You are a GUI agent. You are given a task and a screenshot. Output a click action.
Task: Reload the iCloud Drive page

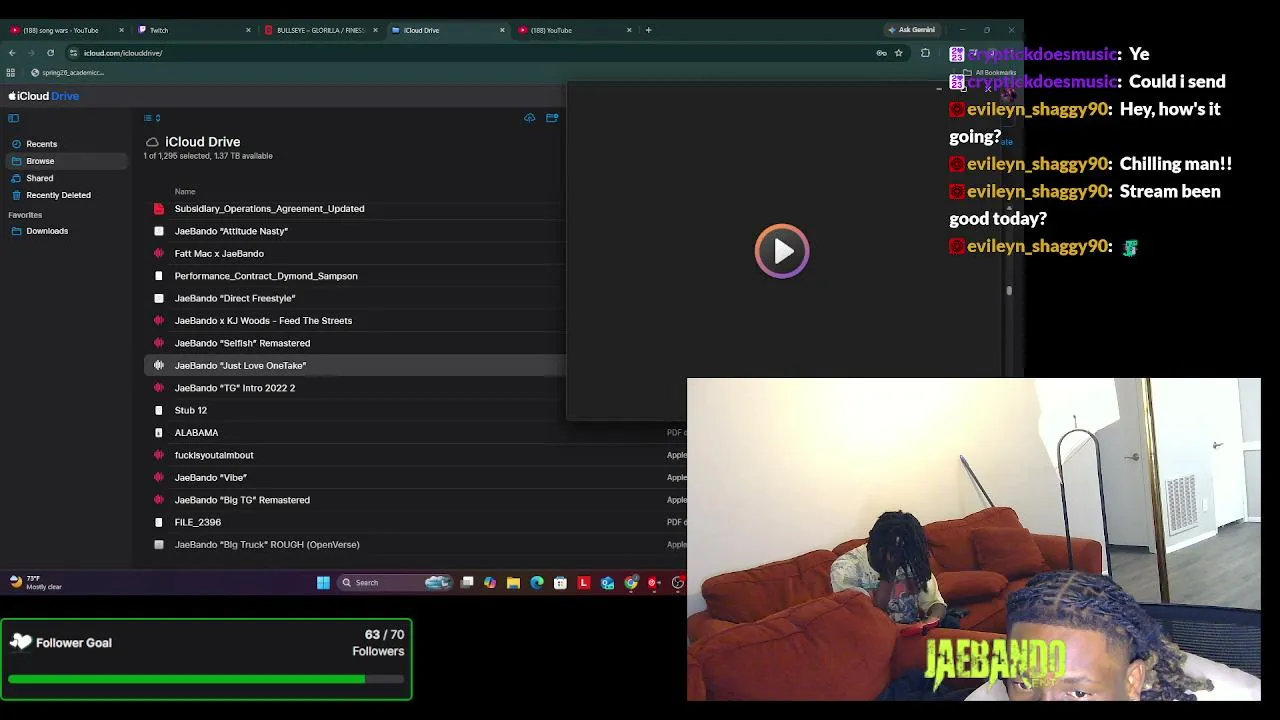(x=50, y=53)
